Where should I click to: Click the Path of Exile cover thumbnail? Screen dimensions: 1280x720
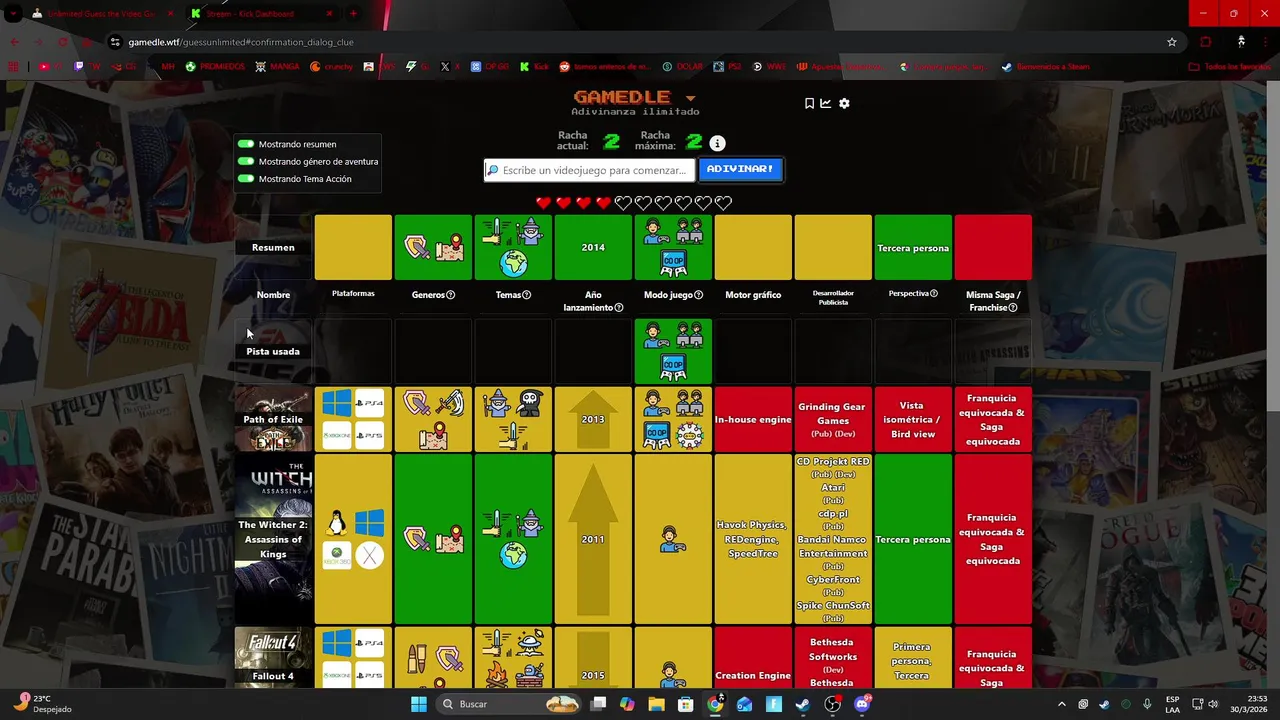273,419
